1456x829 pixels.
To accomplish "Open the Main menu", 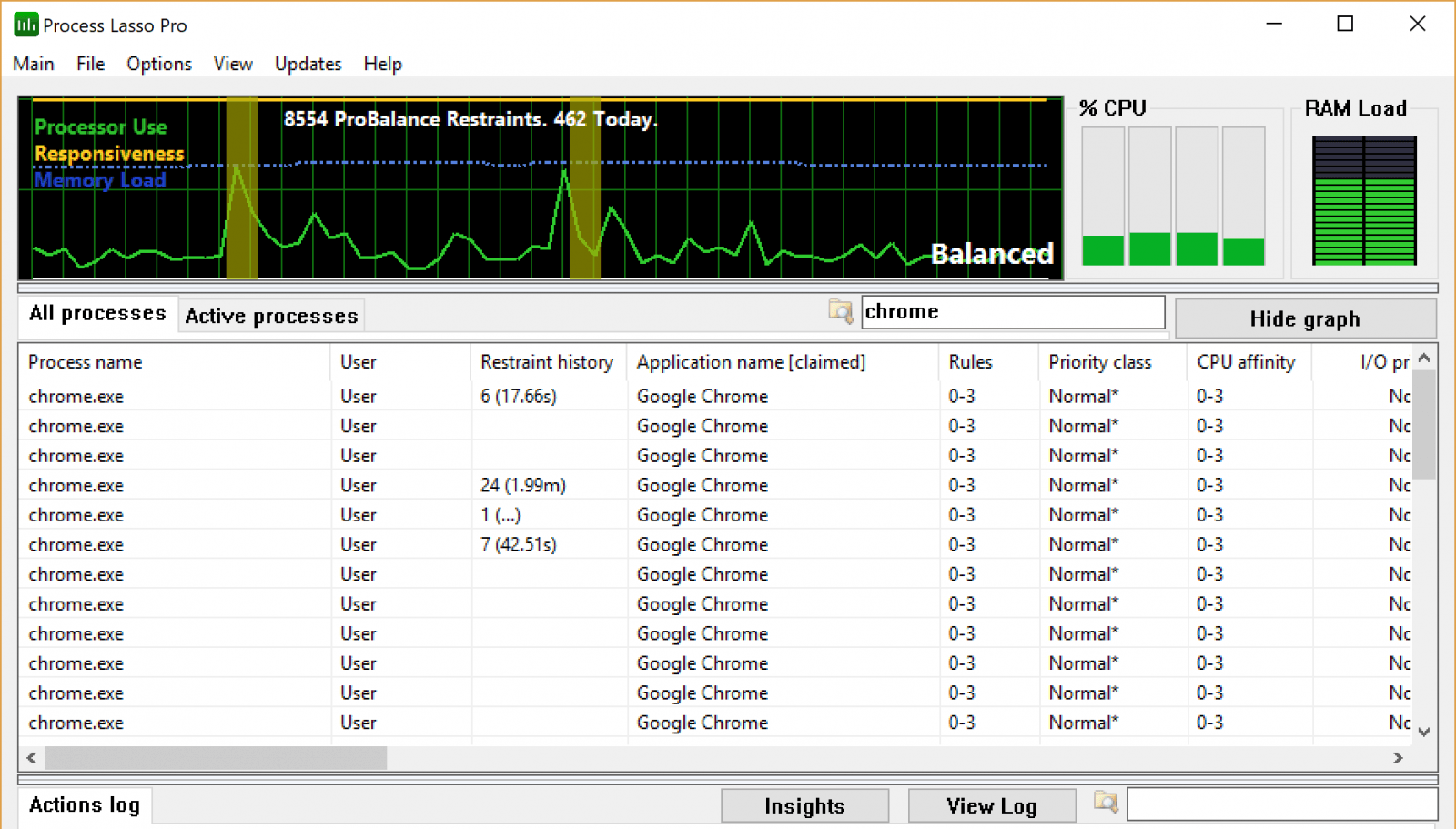I will tap(34, 64).
